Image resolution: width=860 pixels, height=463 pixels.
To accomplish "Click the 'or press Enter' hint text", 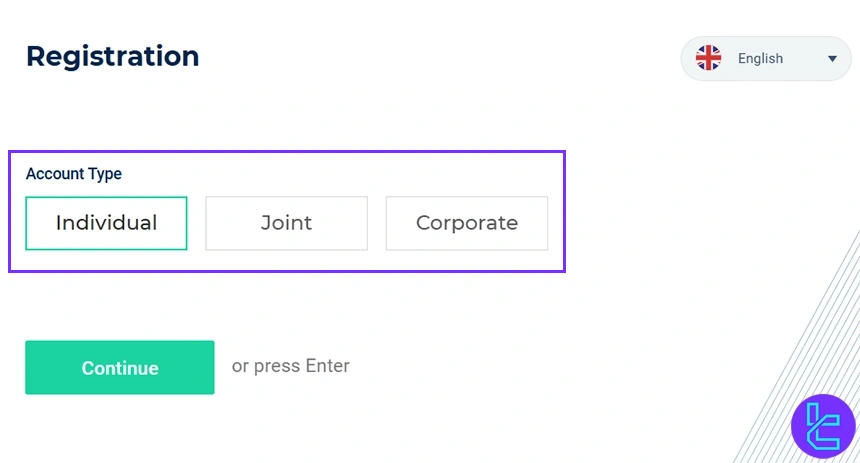I will (291, 366).
